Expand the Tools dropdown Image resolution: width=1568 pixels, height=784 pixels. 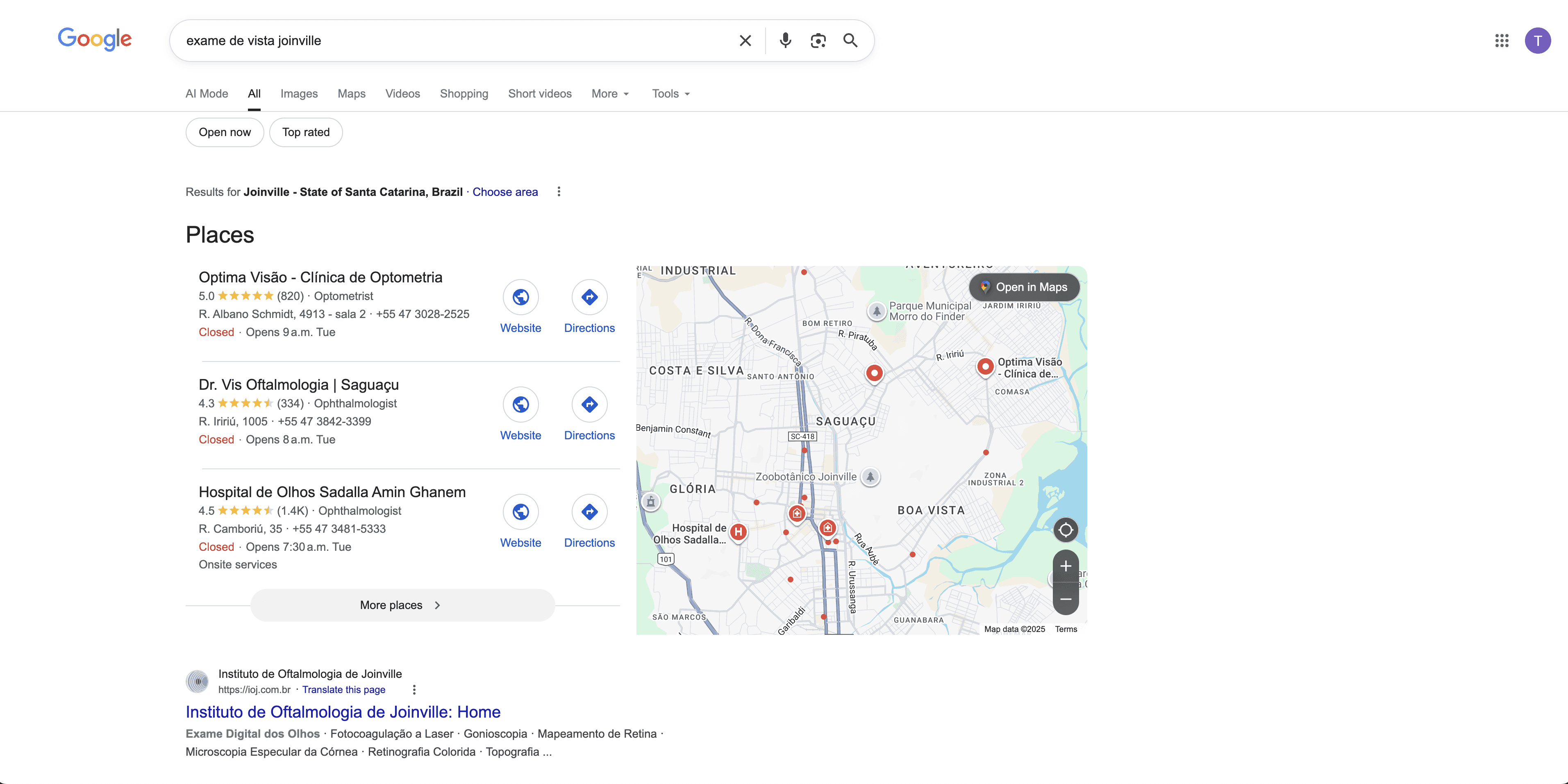(671, 94)
